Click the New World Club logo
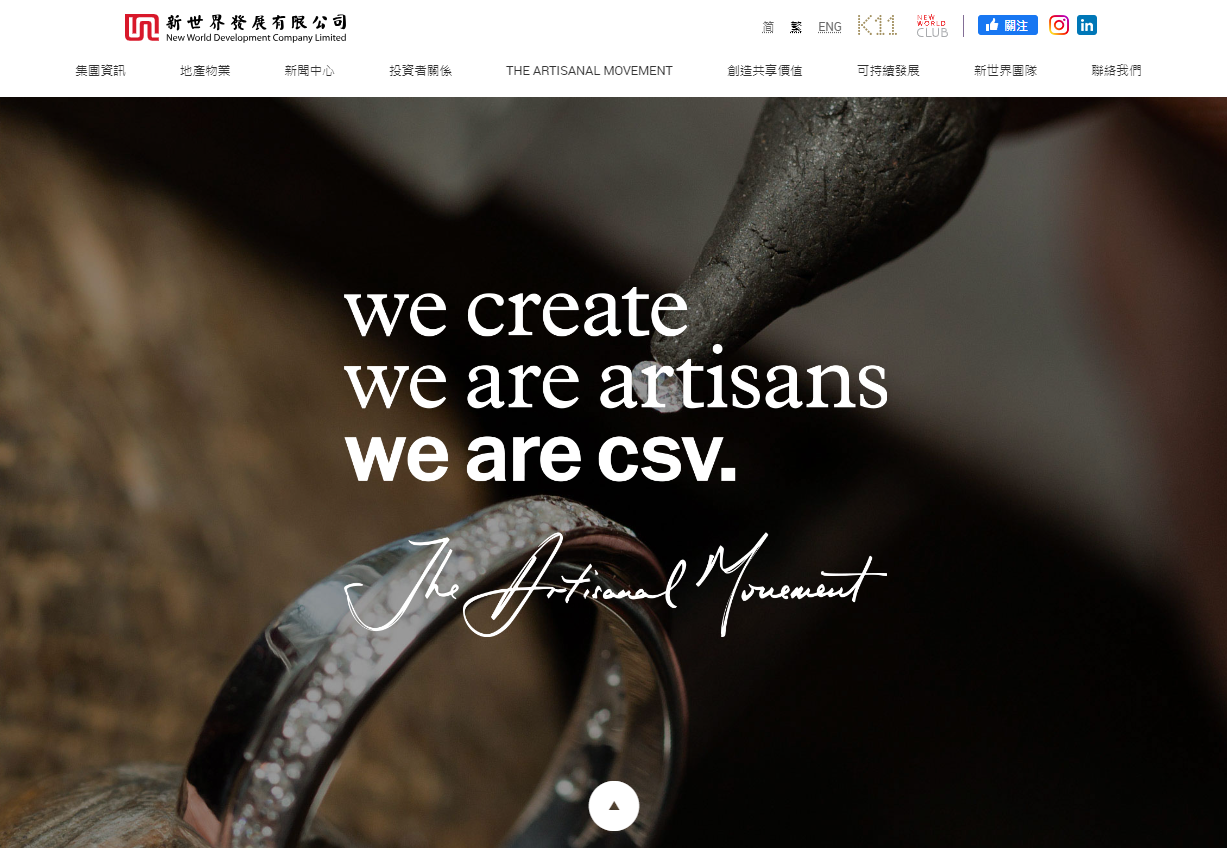Screen dimensions: 1227x848 932,26
